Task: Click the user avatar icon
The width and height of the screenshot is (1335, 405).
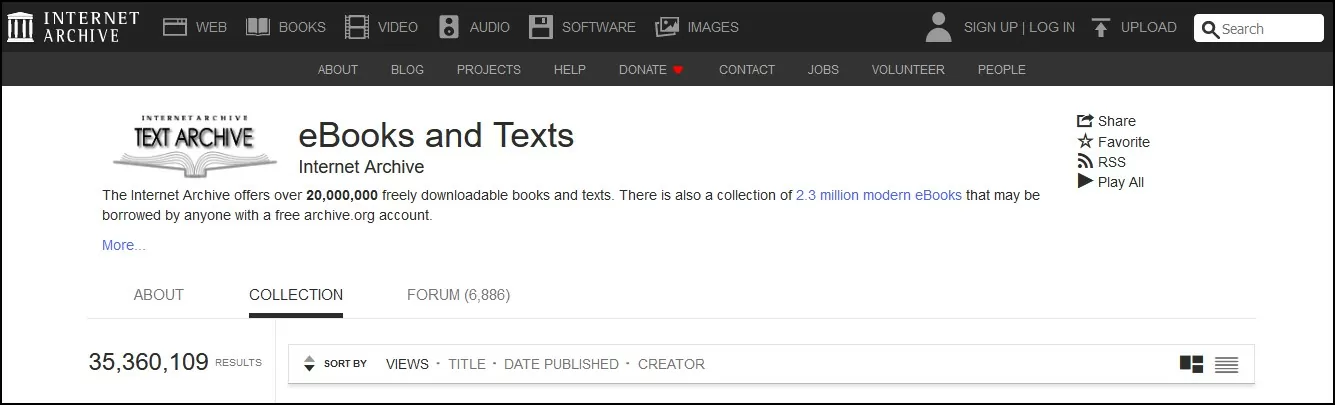Action: coord(938,27)
